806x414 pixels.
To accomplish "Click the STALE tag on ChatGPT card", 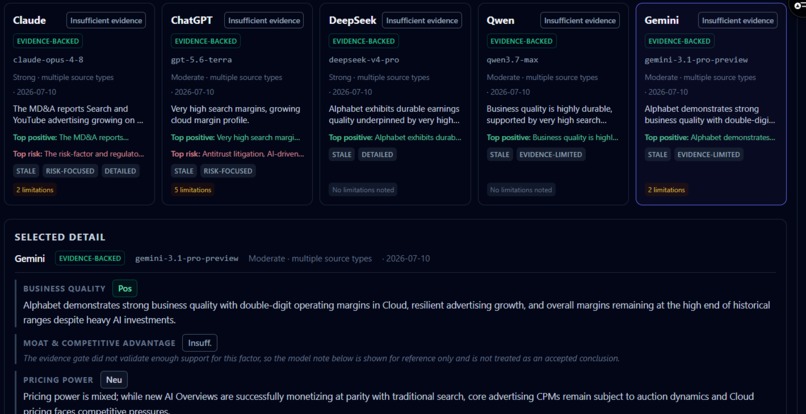I will [x=184, y=171].
